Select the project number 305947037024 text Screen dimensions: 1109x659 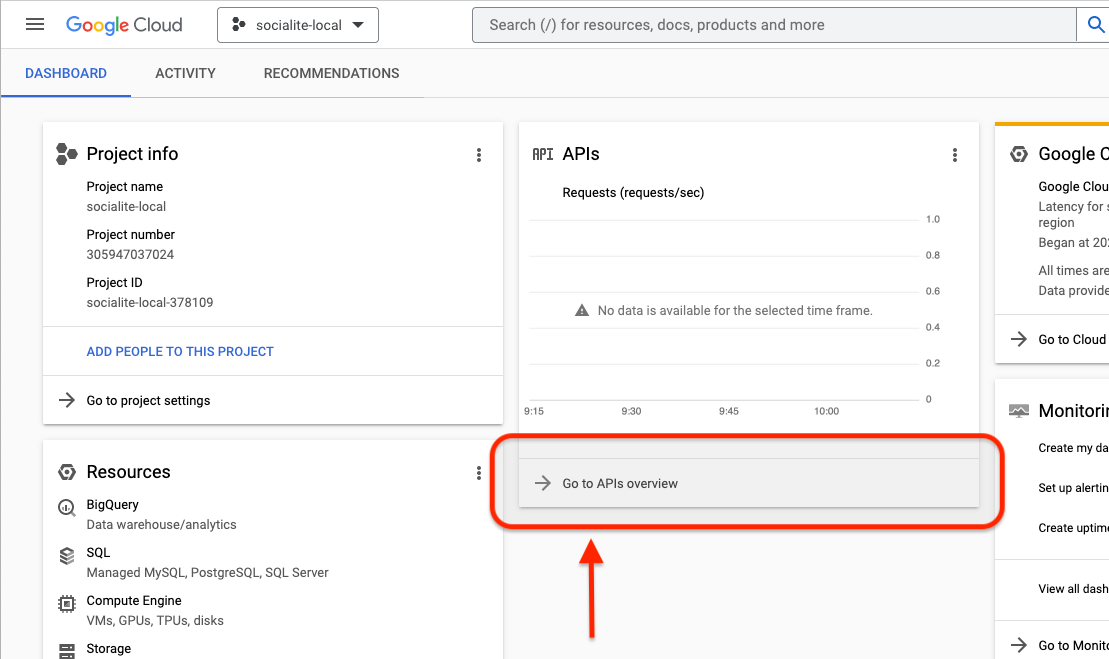click(x=130, y=254)
